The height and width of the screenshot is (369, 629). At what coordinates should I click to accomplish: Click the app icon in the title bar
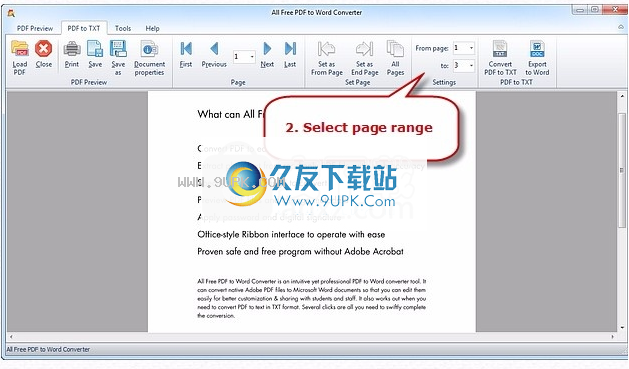point(11,13)
